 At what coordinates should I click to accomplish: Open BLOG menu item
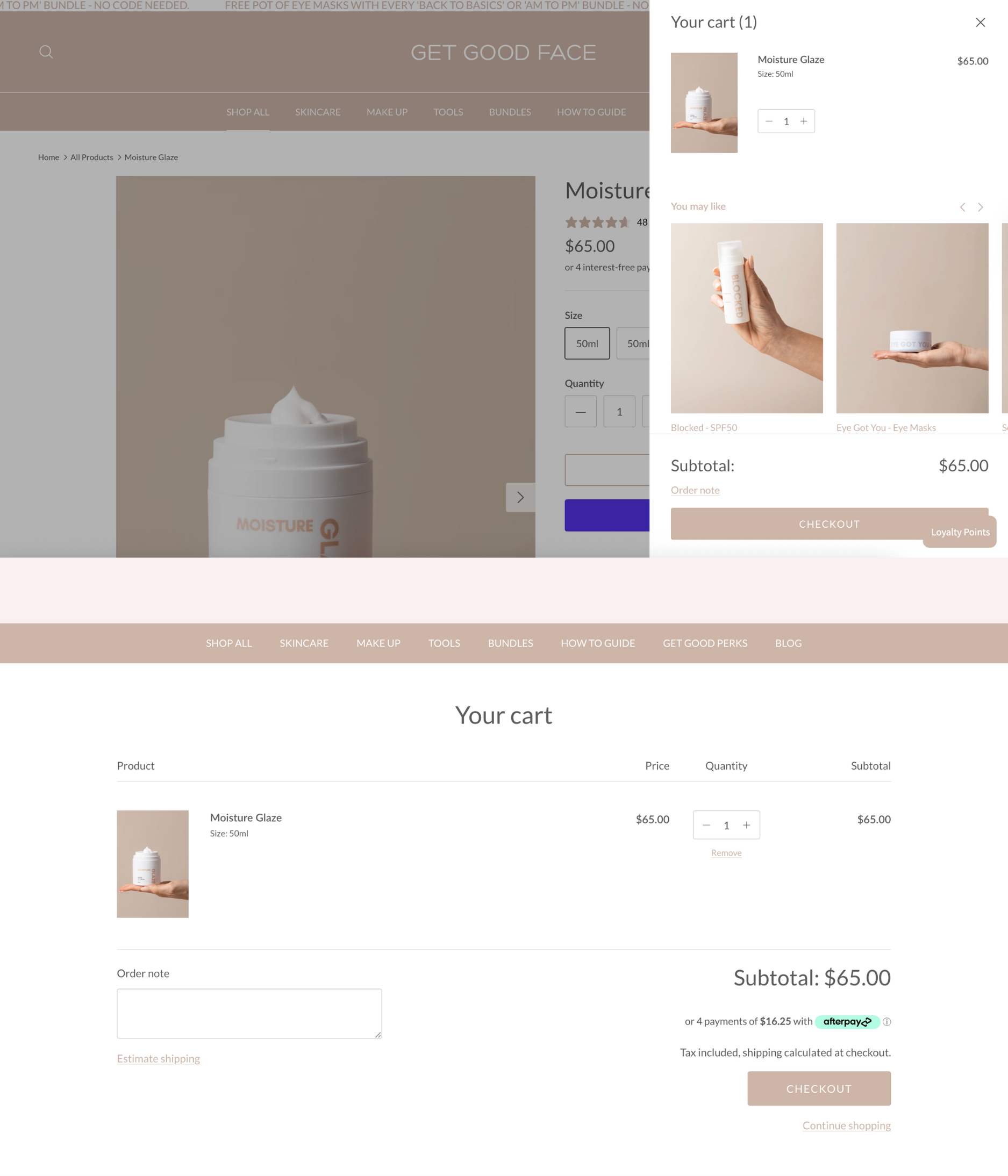coord(789,643)
